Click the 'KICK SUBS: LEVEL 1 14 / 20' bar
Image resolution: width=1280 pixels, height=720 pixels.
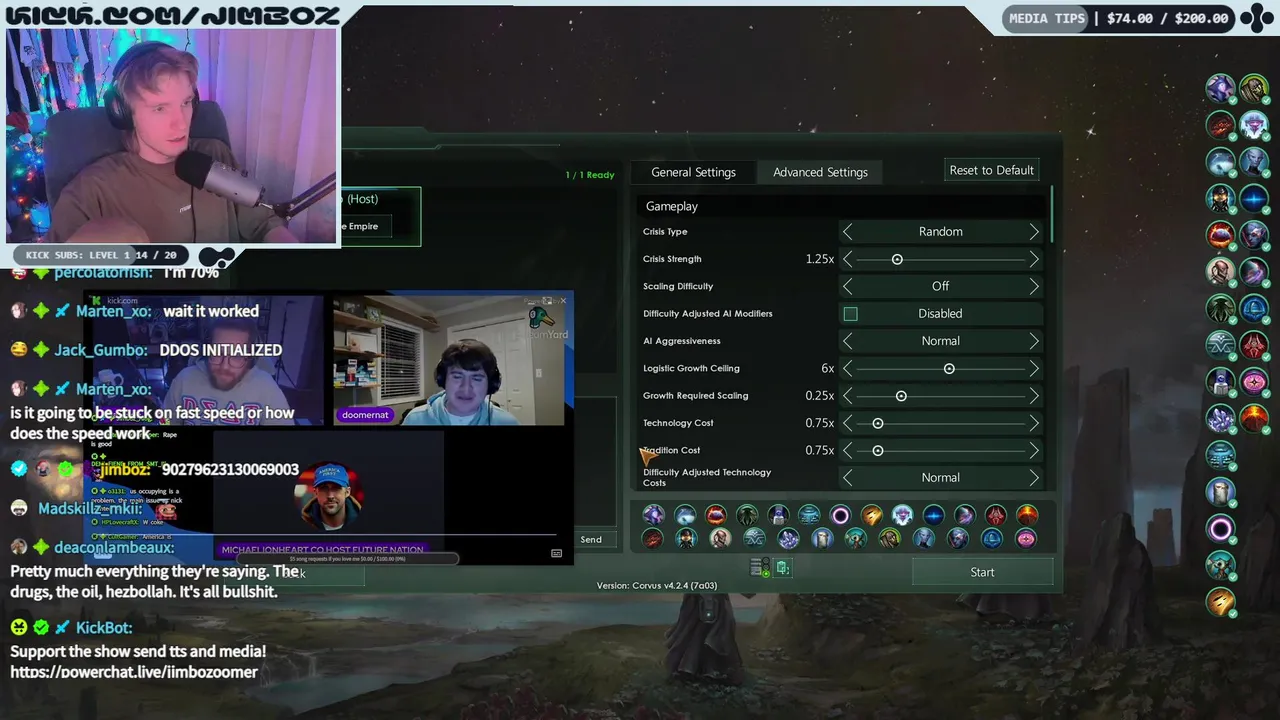click(101, 255)
